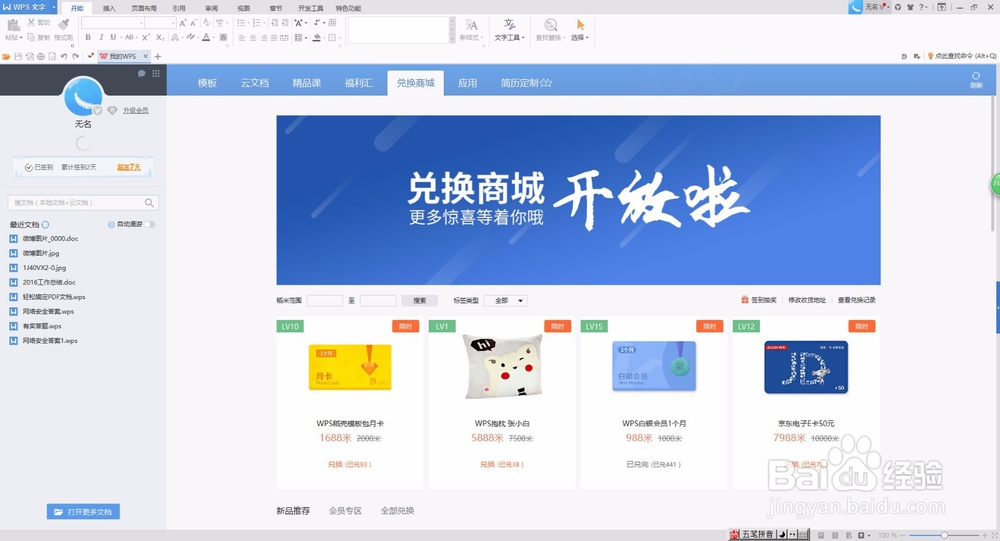Screen dimensions: 1000x541
Task: Click the Cut (剪切) scissors icon
Action: (x=31, y=22)
